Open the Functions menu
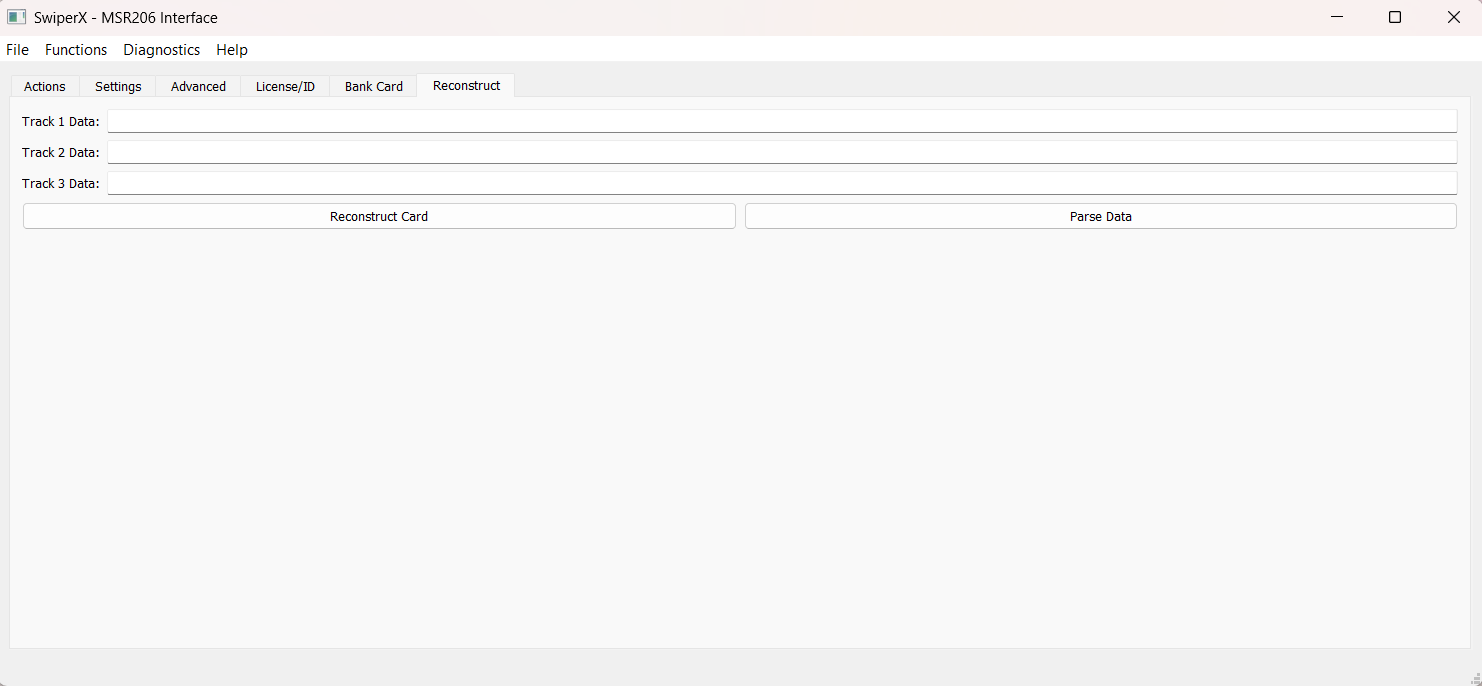1482x686 pixels. point(76,50)
